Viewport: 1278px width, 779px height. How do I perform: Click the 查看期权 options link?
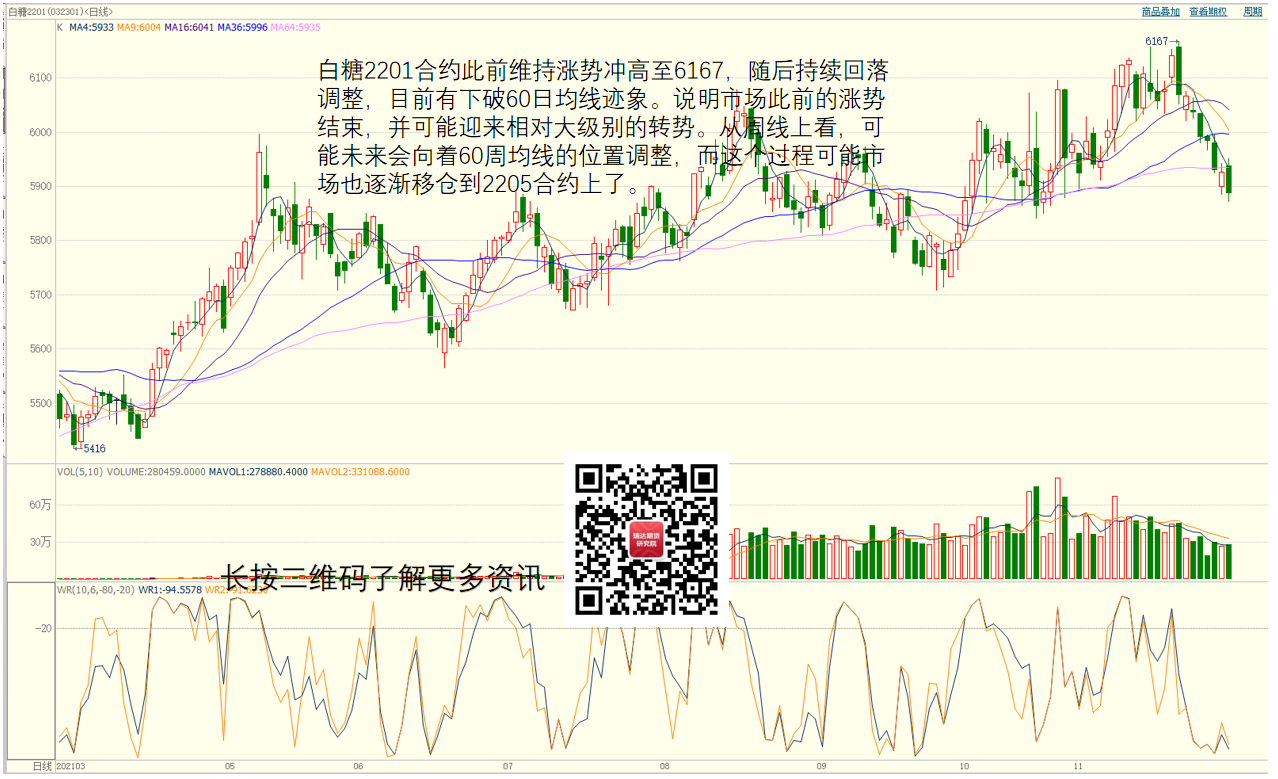(x=1207, y=12)
